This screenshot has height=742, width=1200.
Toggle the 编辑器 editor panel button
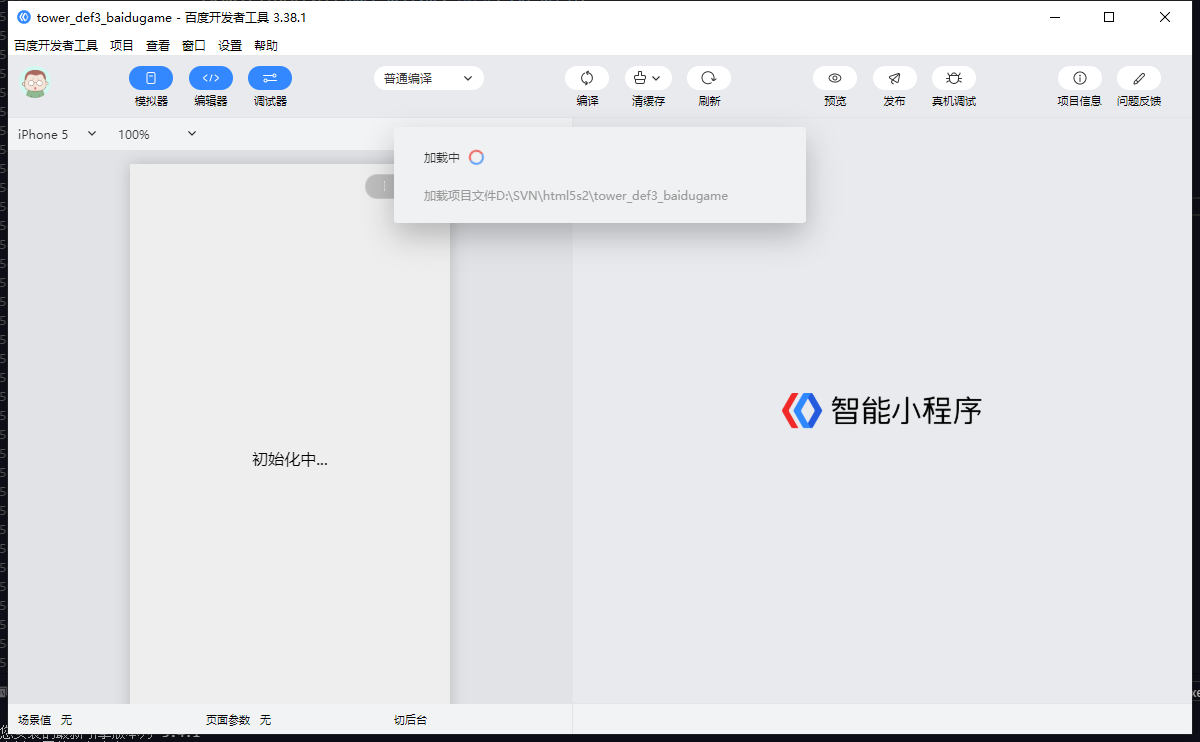pyautogui.click(x=211, y=78)
